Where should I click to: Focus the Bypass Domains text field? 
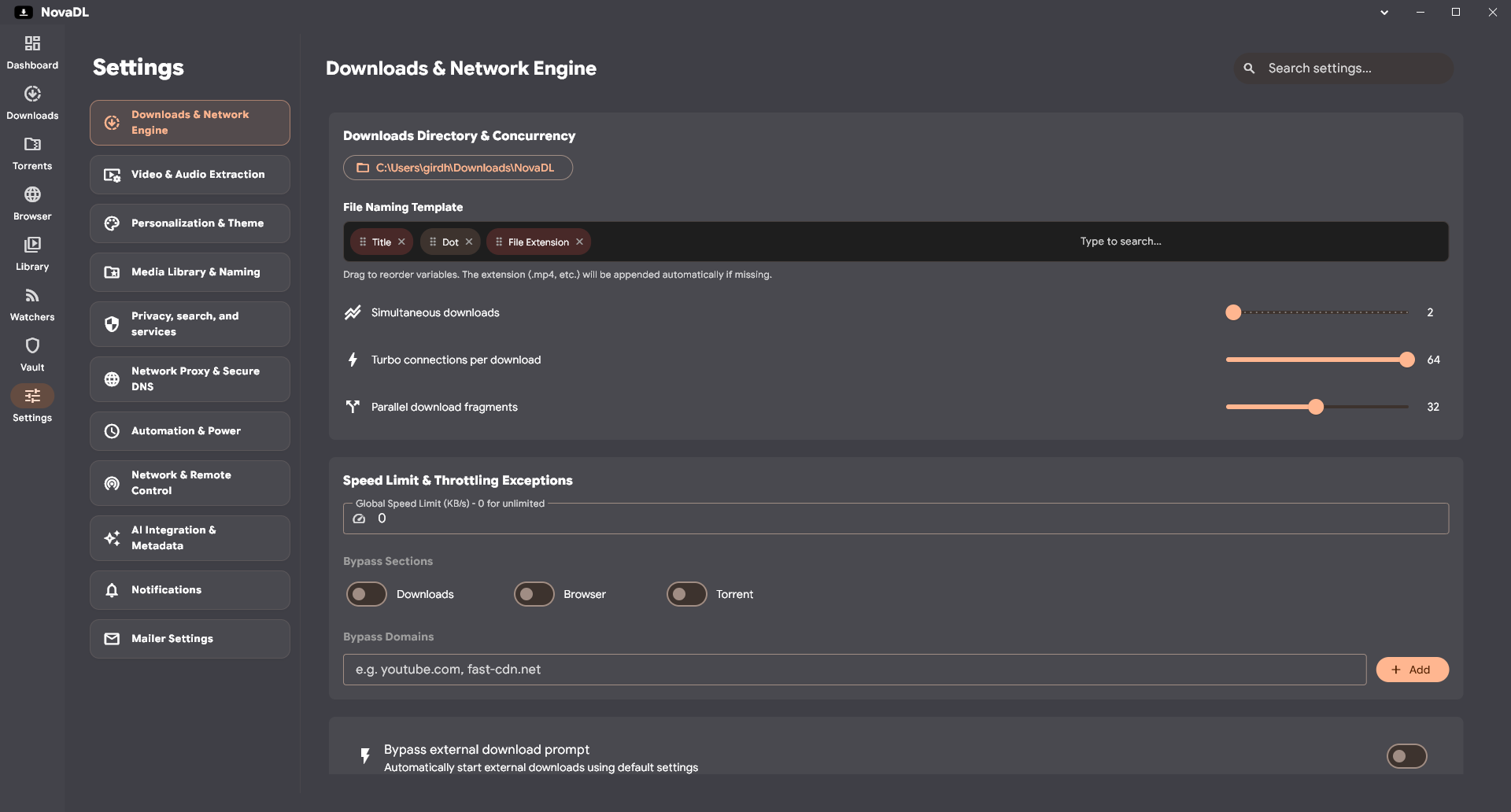pyautogui.click(x=855, y=670)
